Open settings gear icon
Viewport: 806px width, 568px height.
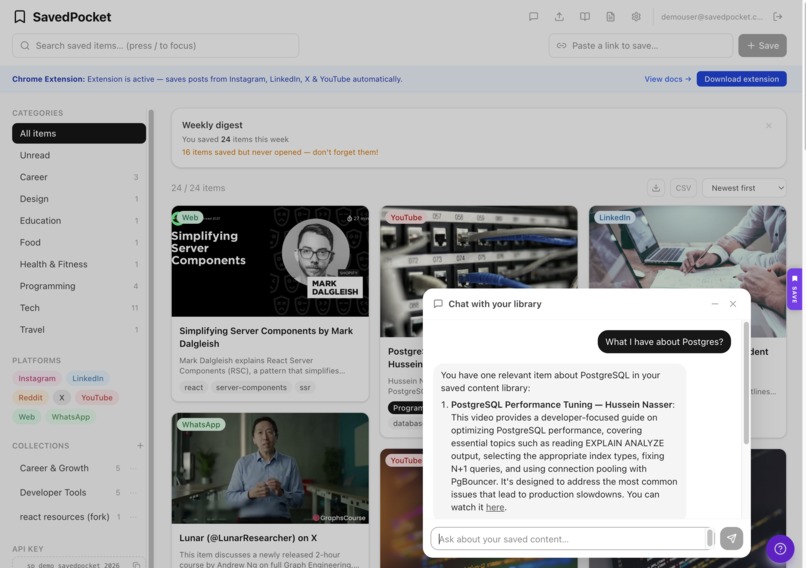tap(636, 16)
